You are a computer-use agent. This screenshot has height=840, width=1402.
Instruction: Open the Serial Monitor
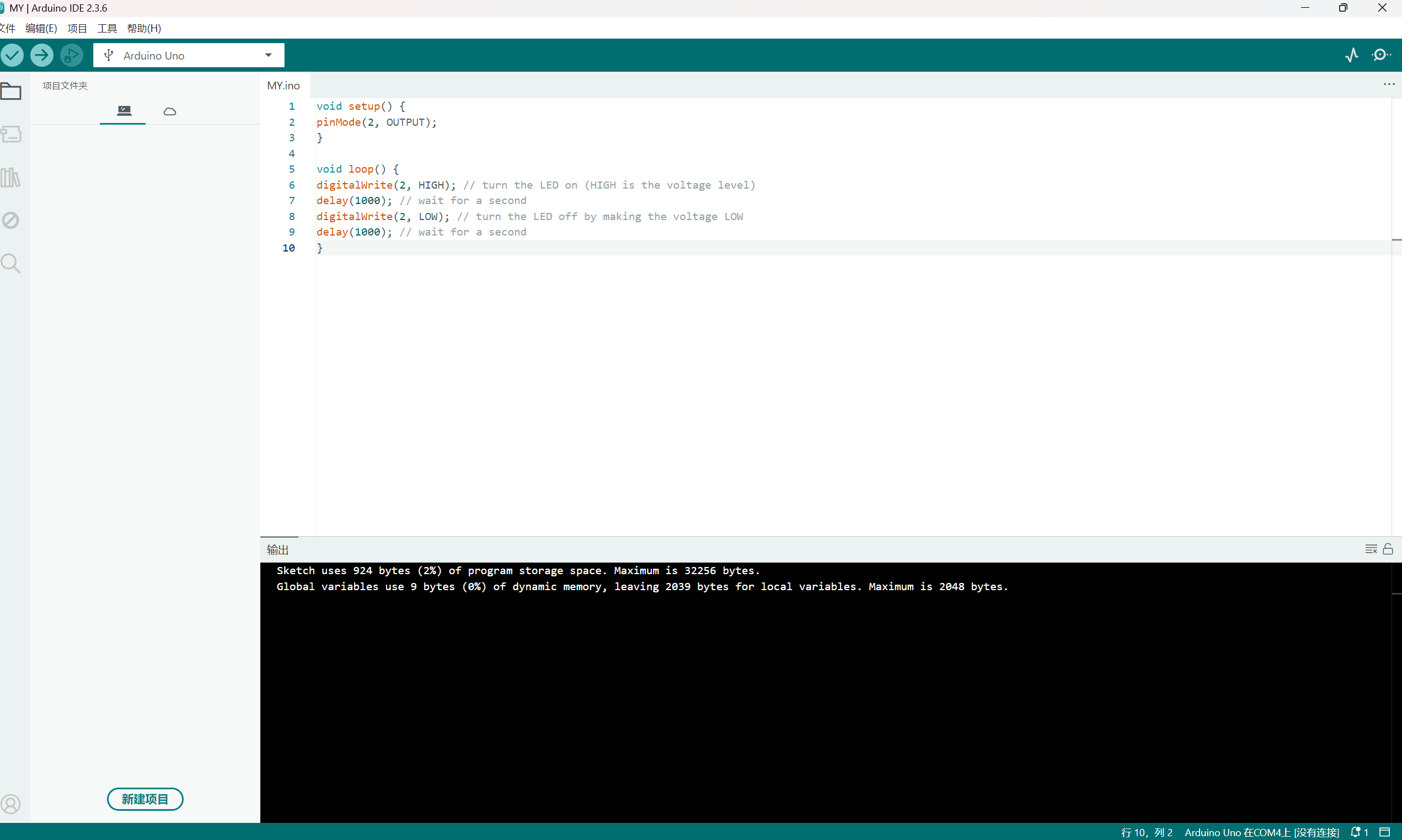pyautogui.click(x=1380, y=55)
